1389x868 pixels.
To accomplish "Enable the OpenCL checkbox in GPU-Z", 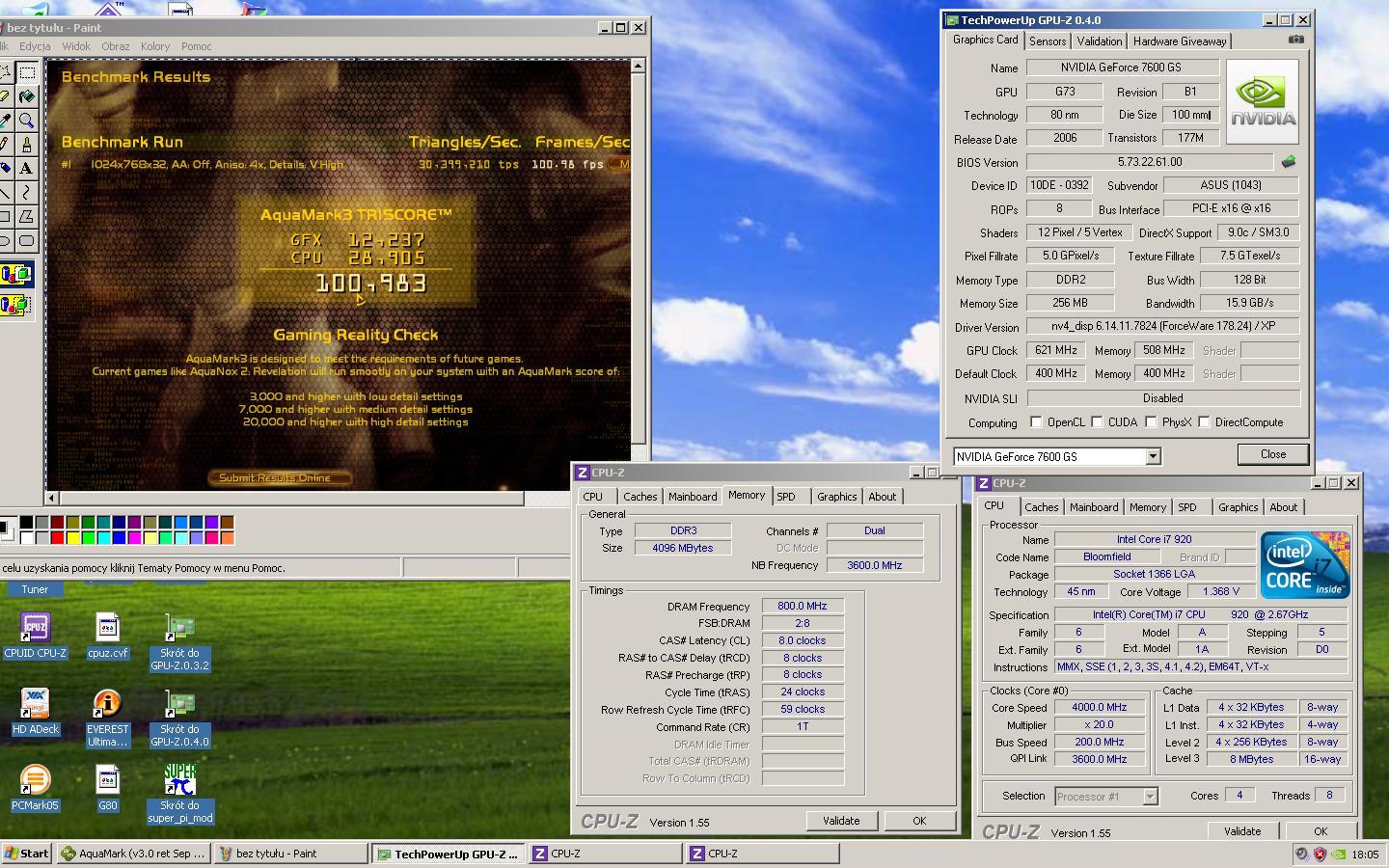I will click(x=1036, y=422).
